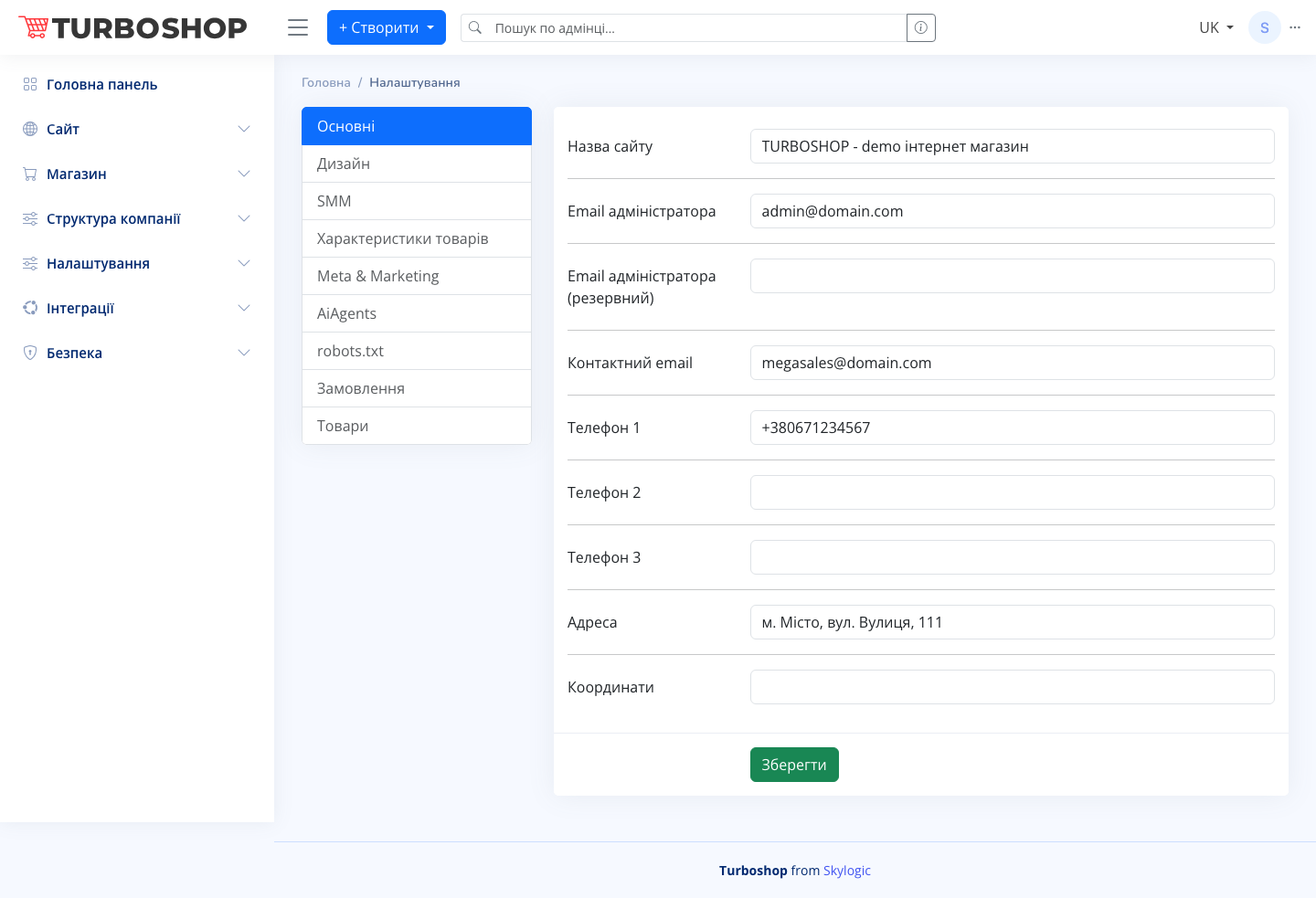1316x898 pixels.
Task: Expand the Налаштування sidebar chevron
Action: (x=244, y=263)
